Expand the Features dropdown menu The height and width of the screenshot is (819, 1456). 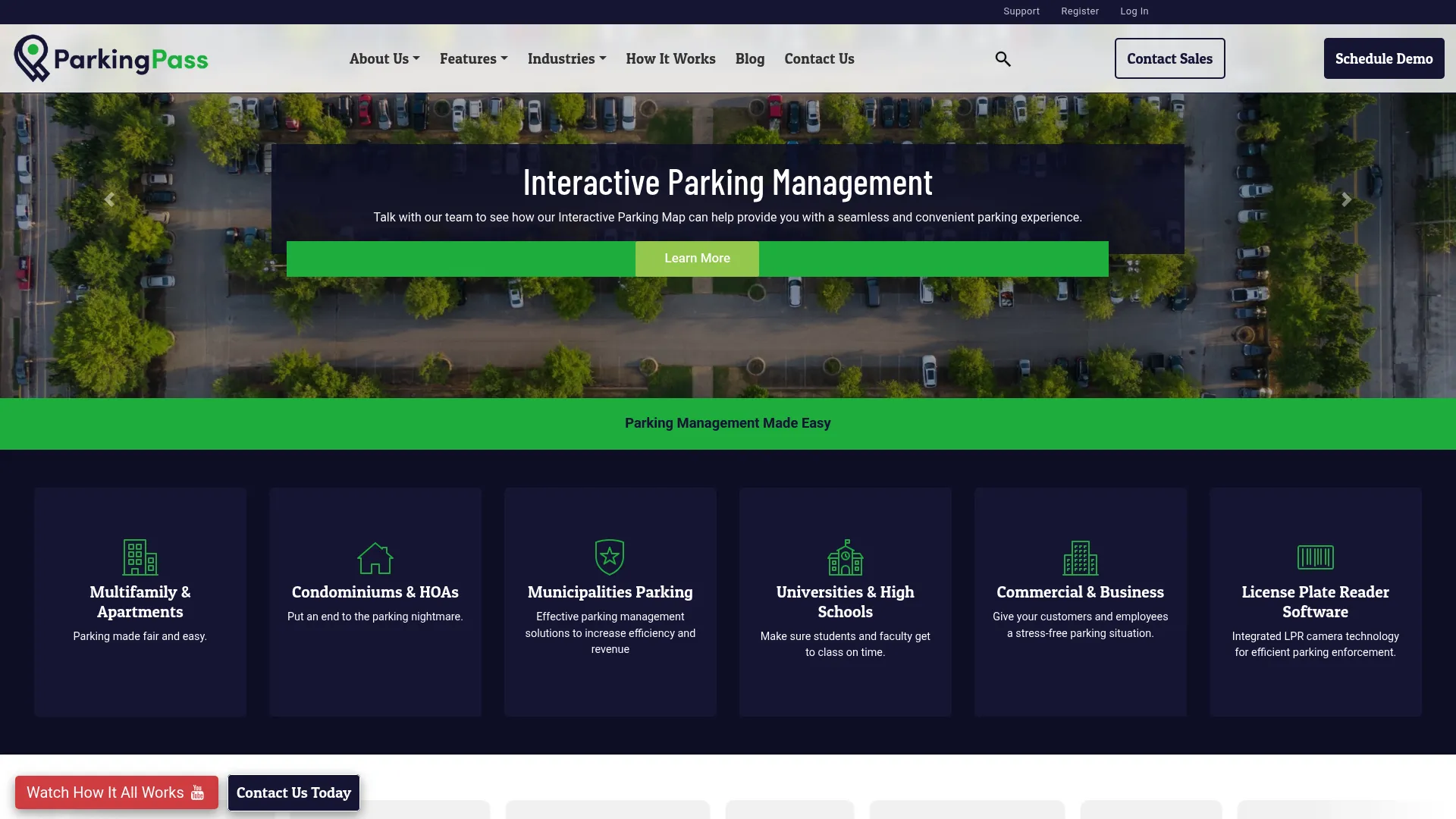click(x=474, y=58)
